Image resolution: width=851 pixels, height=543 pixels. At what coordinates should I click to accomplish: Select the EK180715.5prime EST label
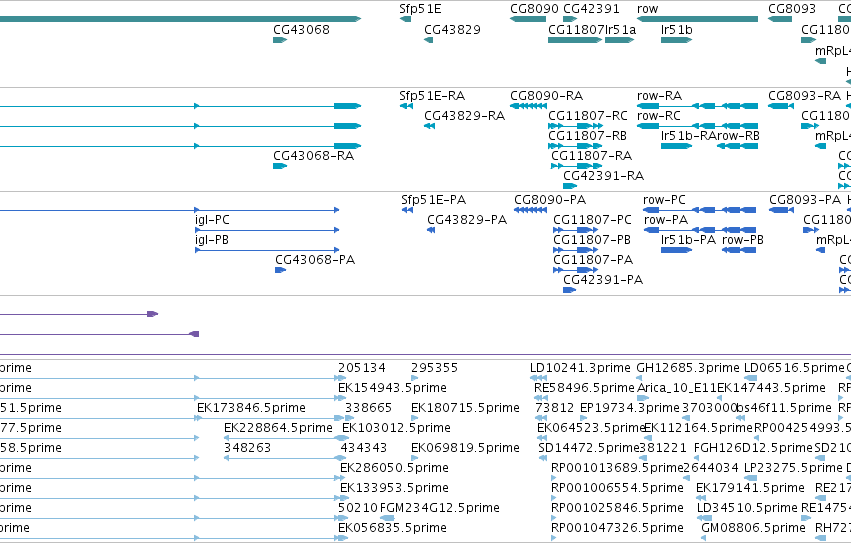(465, 409)
